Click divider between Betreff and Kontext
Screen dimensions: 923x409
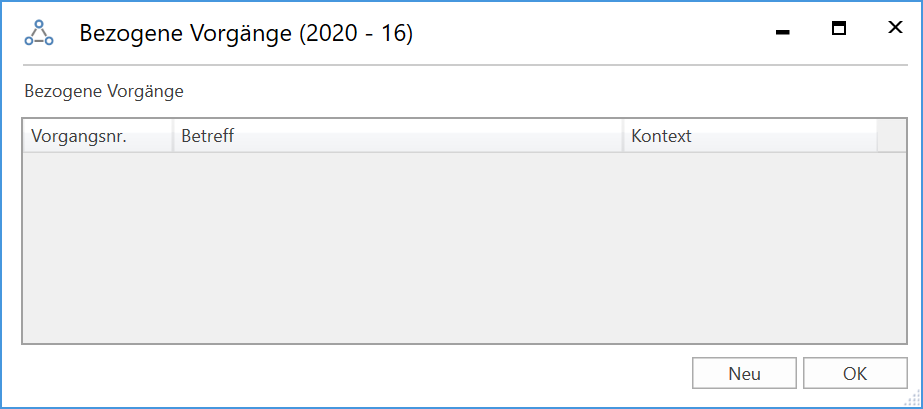(623, 136)
